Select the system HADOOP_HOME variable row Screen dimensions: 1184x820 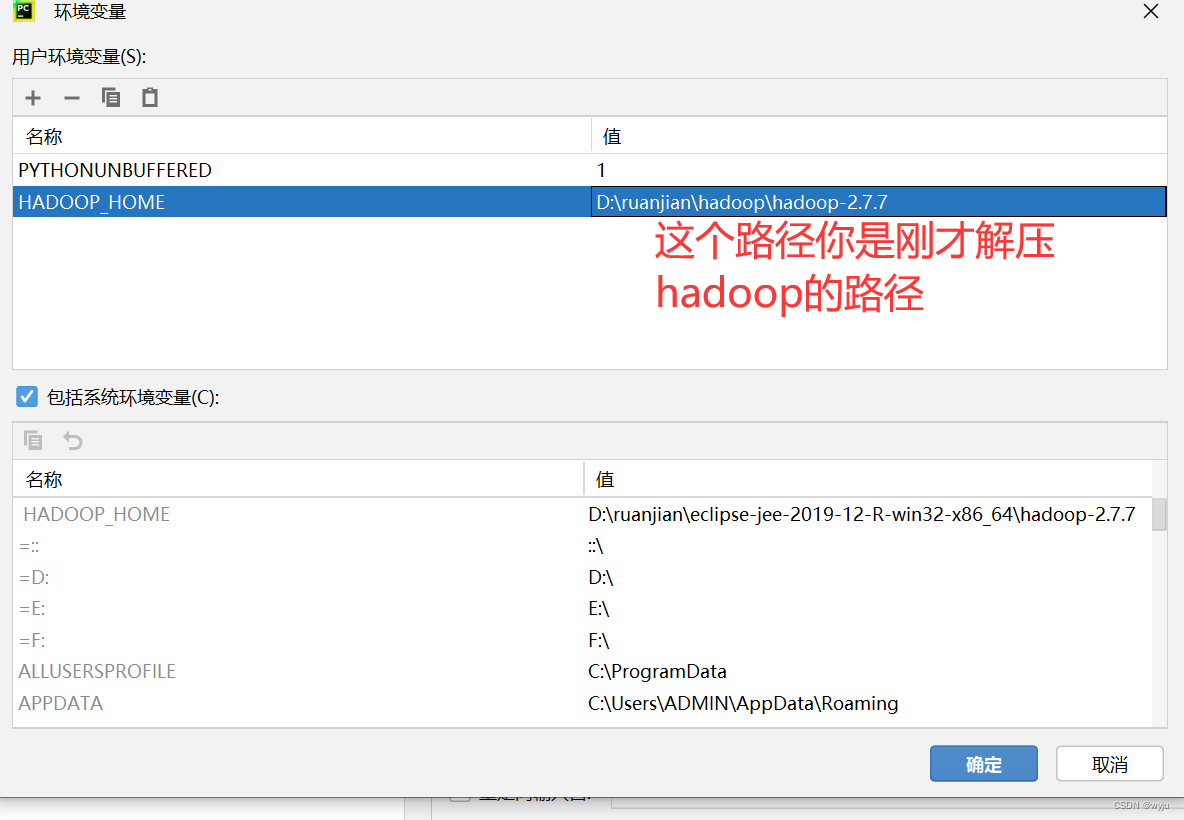pos(582,514)
